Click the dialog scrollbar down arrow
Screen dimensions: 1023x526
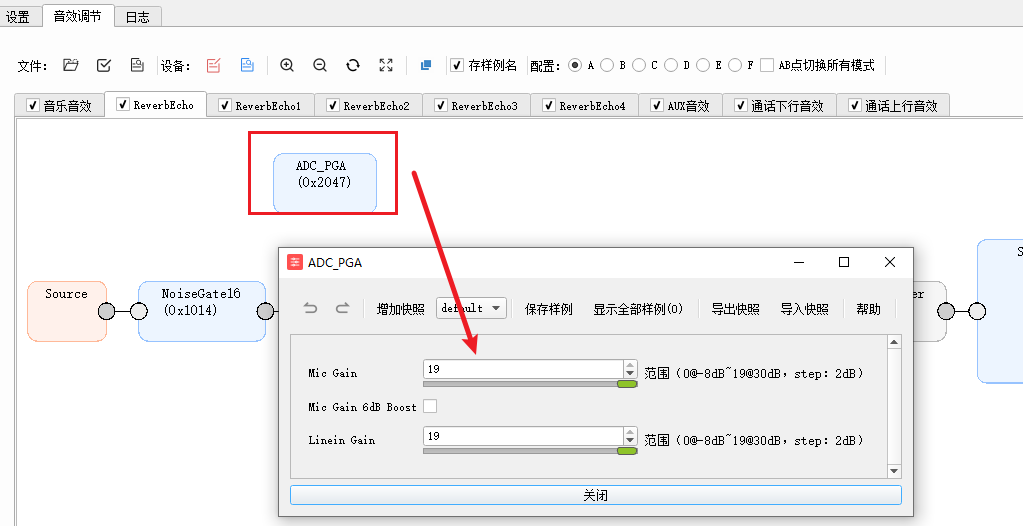point(894,471)
